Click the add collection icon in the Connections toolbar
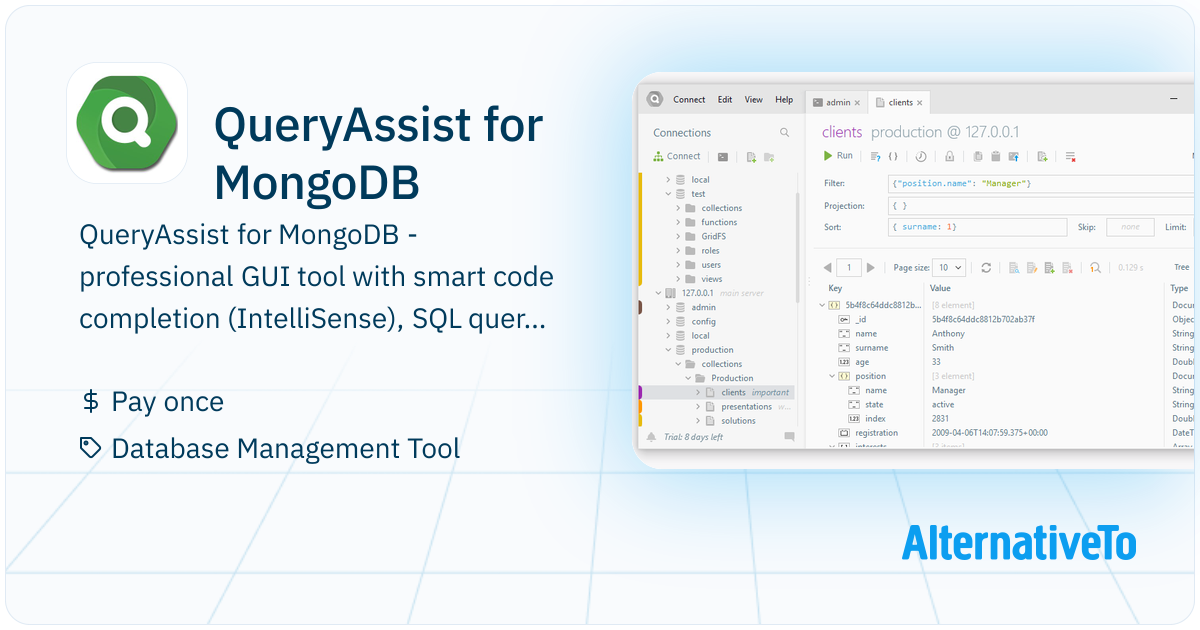Viewport: 1200px width, 630px height. point(751,157)
